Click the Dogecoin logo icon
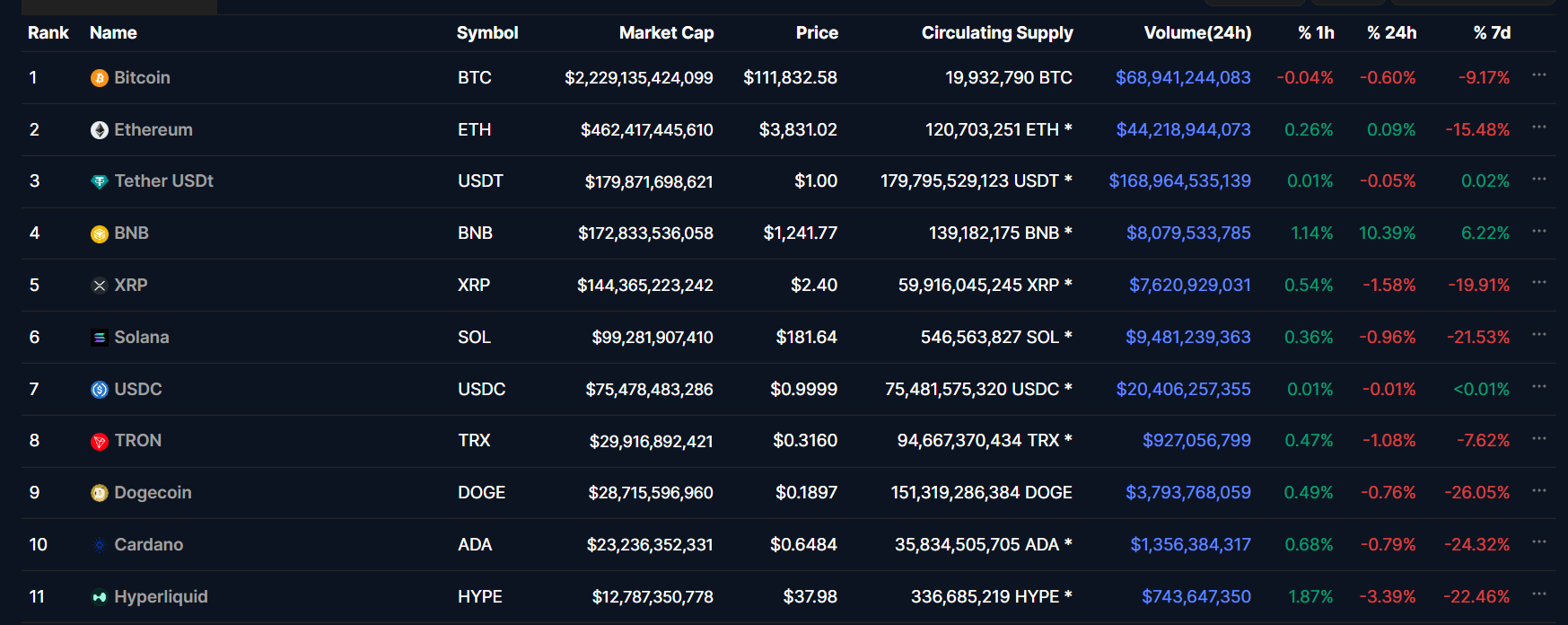Image resolution: width=1568 pixels, height=625 pixels. pyautogui.click(x=100, y=493)
